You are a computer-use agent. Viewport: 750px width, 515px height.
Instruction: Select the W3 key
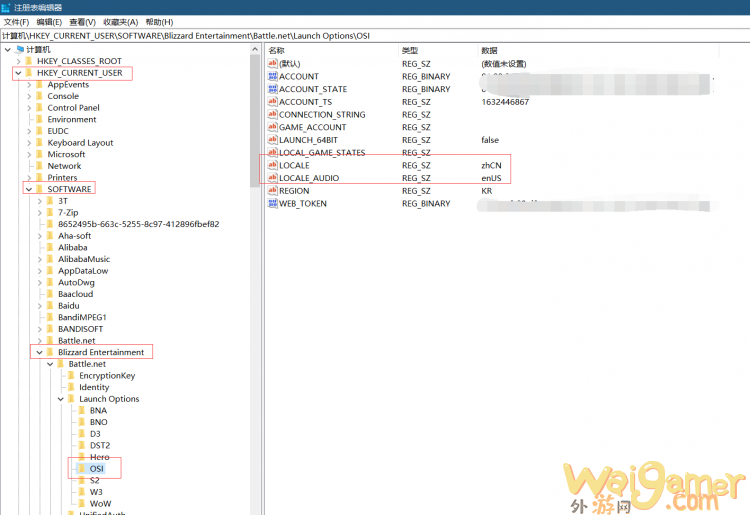[x=96, y=492]
